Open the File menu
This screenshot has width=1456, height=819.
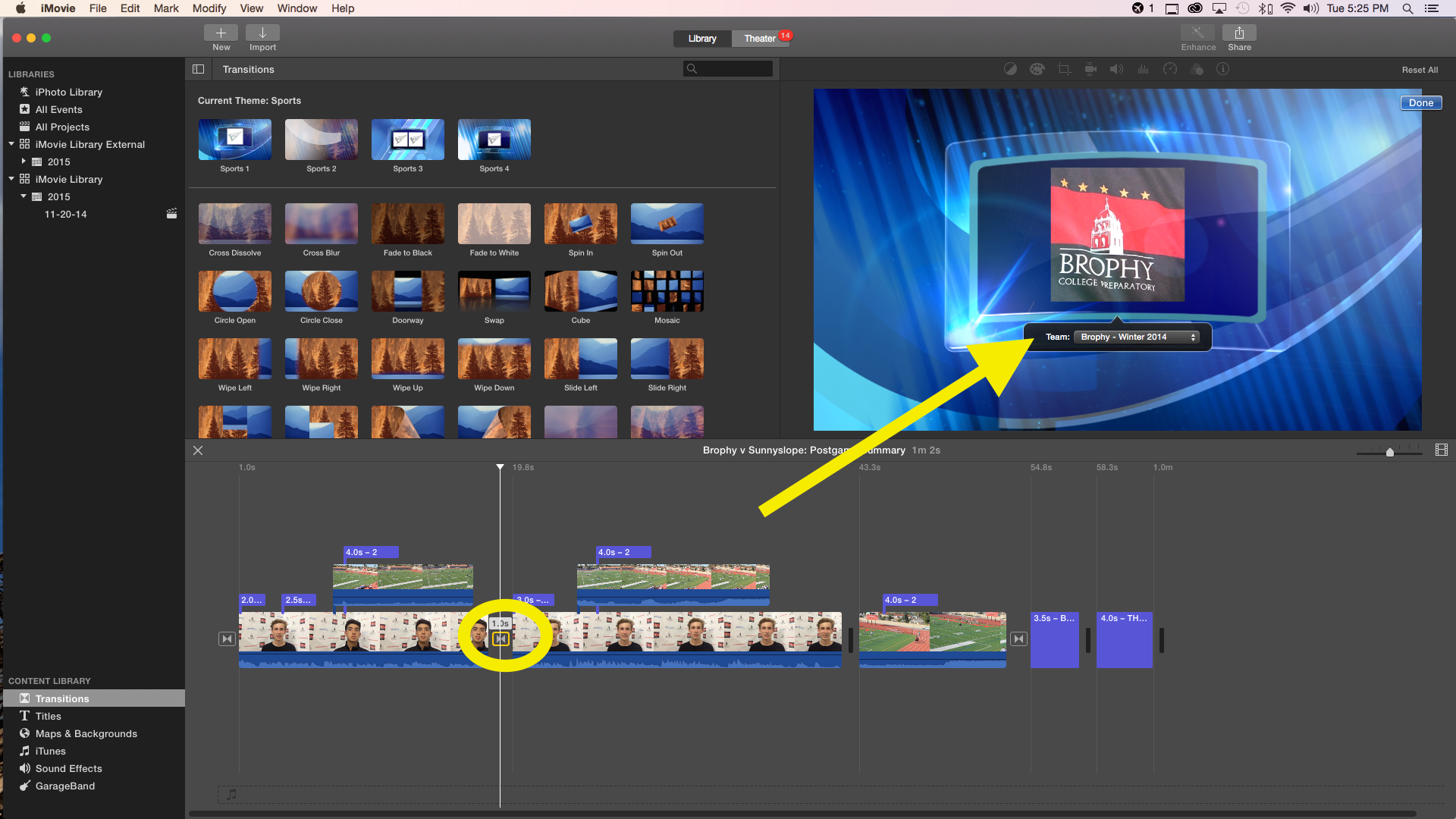click(x=97, y=8)
